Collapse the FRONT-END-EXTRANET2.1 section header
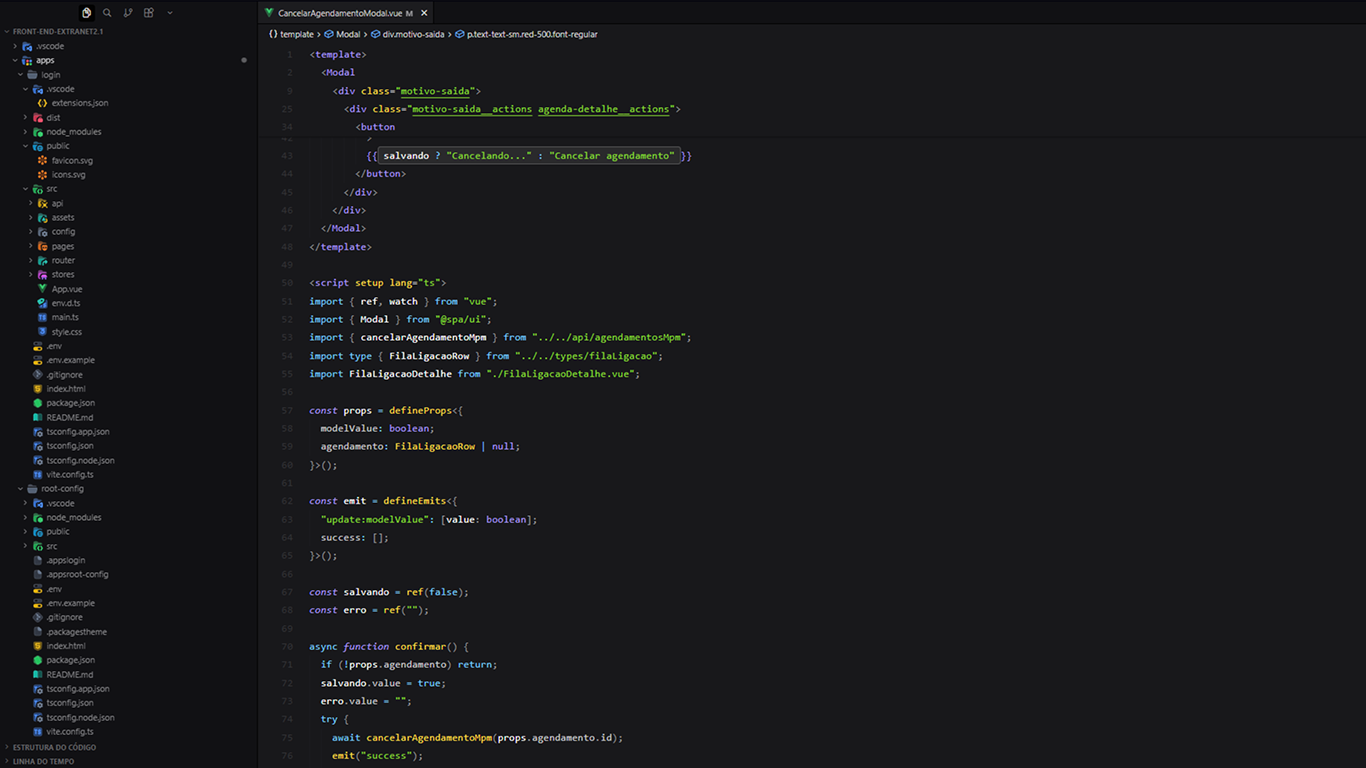The image size is (1366, 768). [x=58, y=31]
